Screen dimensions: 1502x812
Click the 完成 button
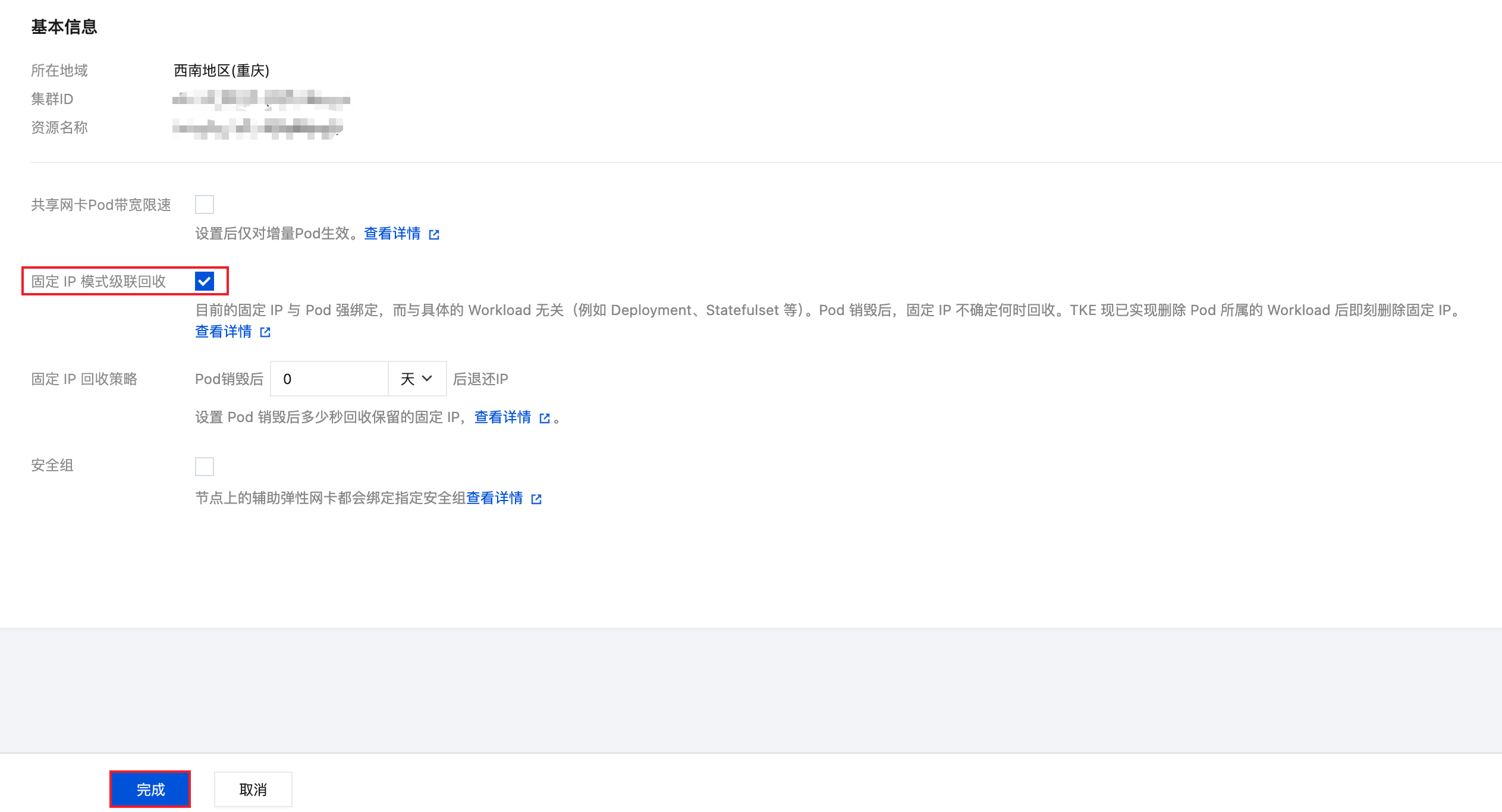pos(150,789)
